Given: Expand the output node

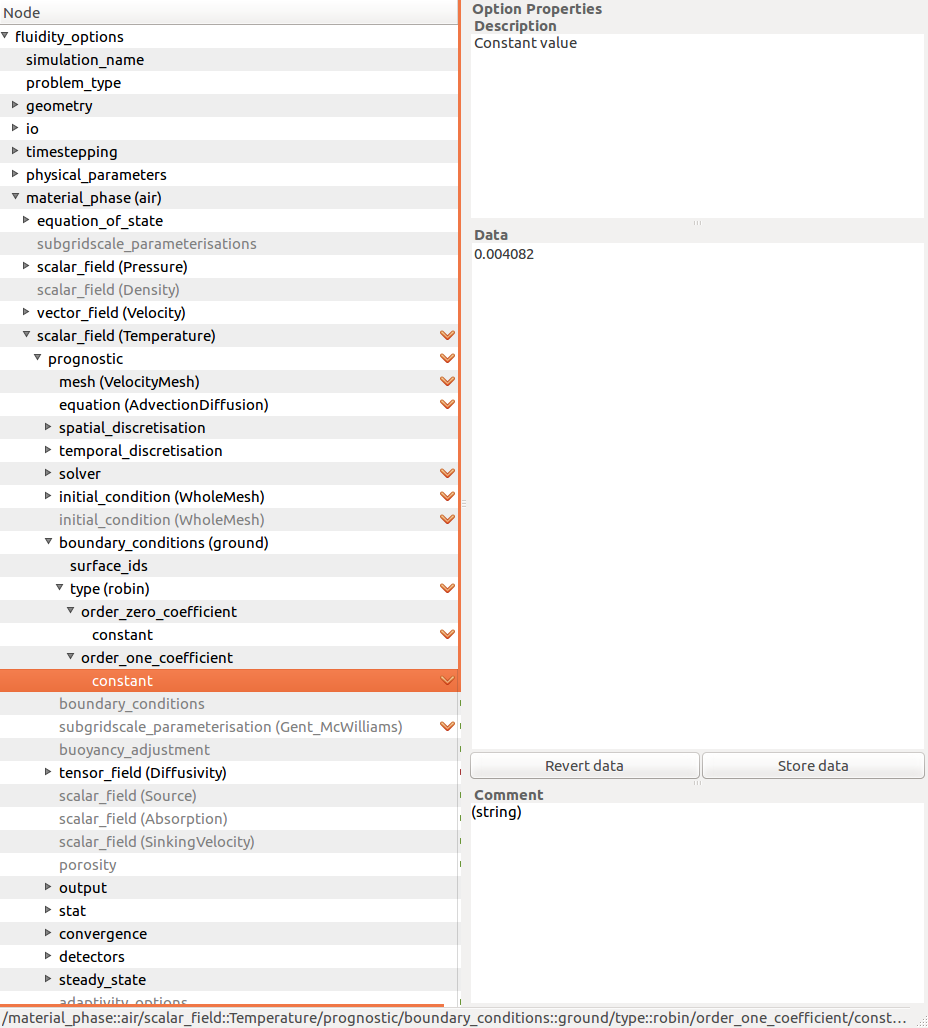Looking at the screenshot, I should tap(48, 886).
